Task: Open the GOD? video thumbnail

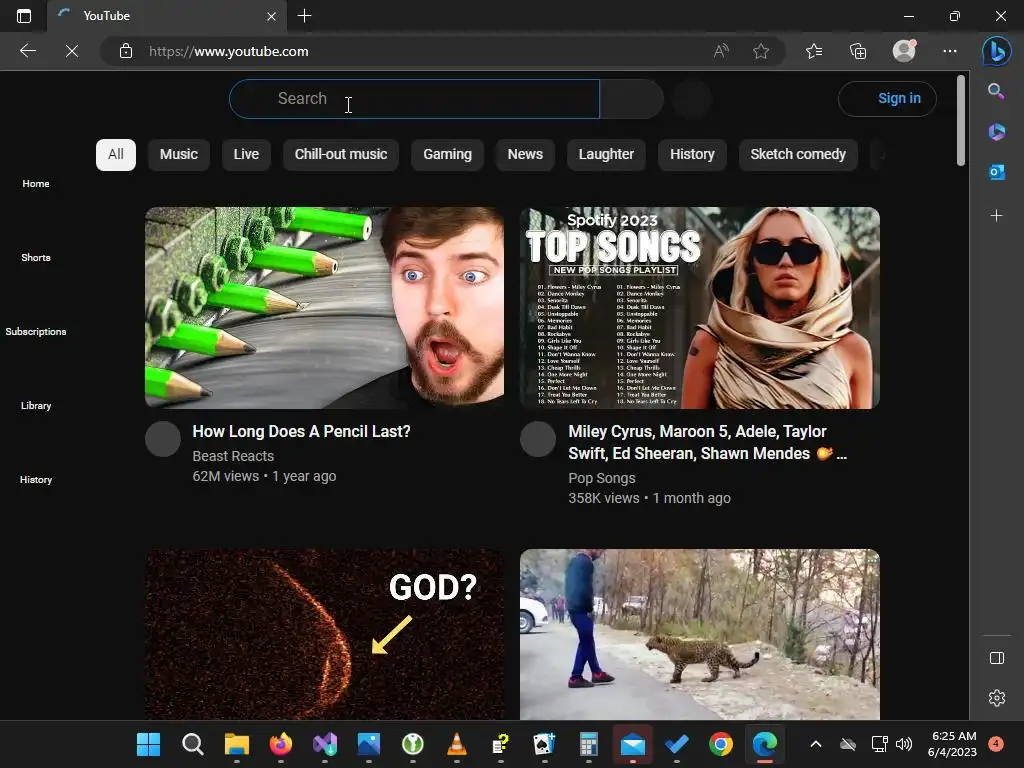Action: pos(325,634)
